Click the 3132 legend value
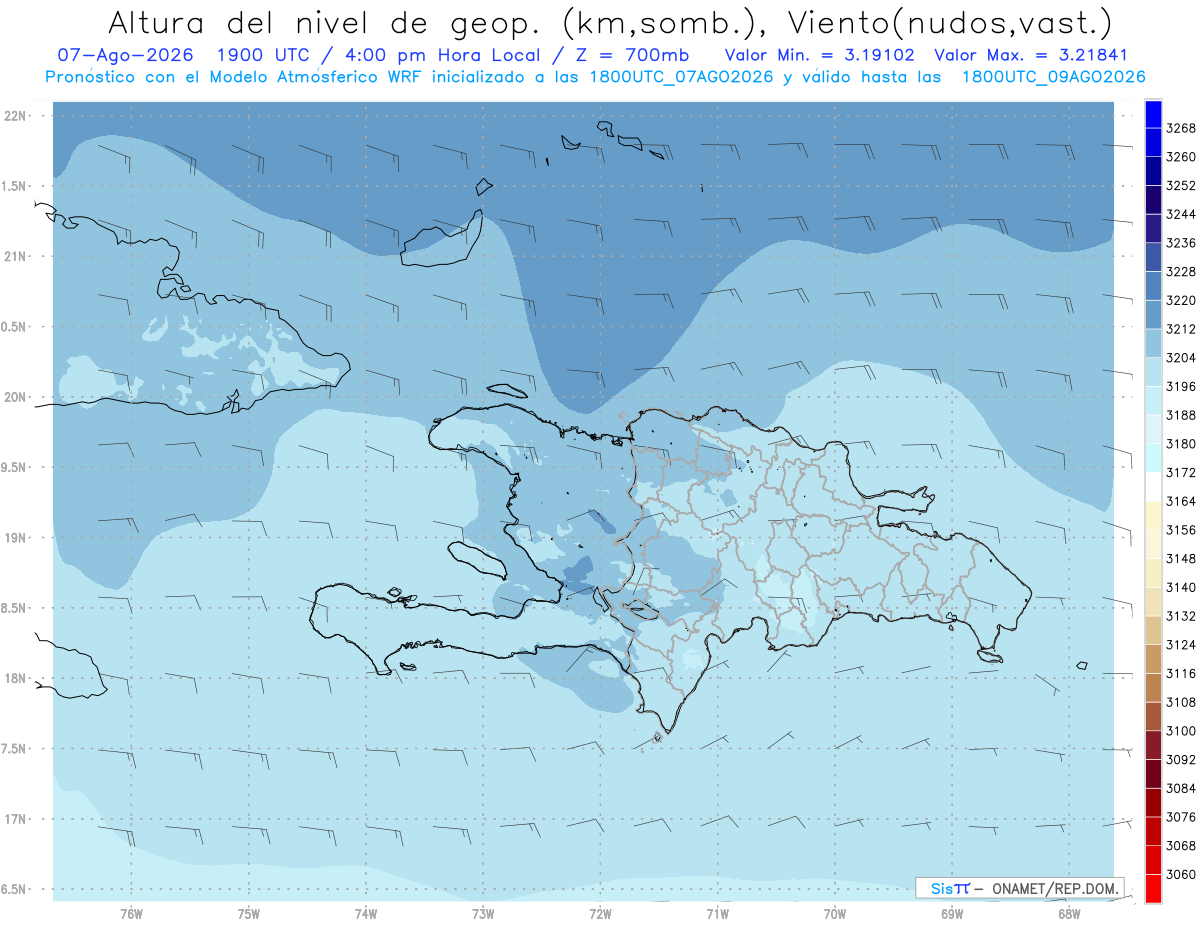1200x927 pixels. coord(1181,616)
